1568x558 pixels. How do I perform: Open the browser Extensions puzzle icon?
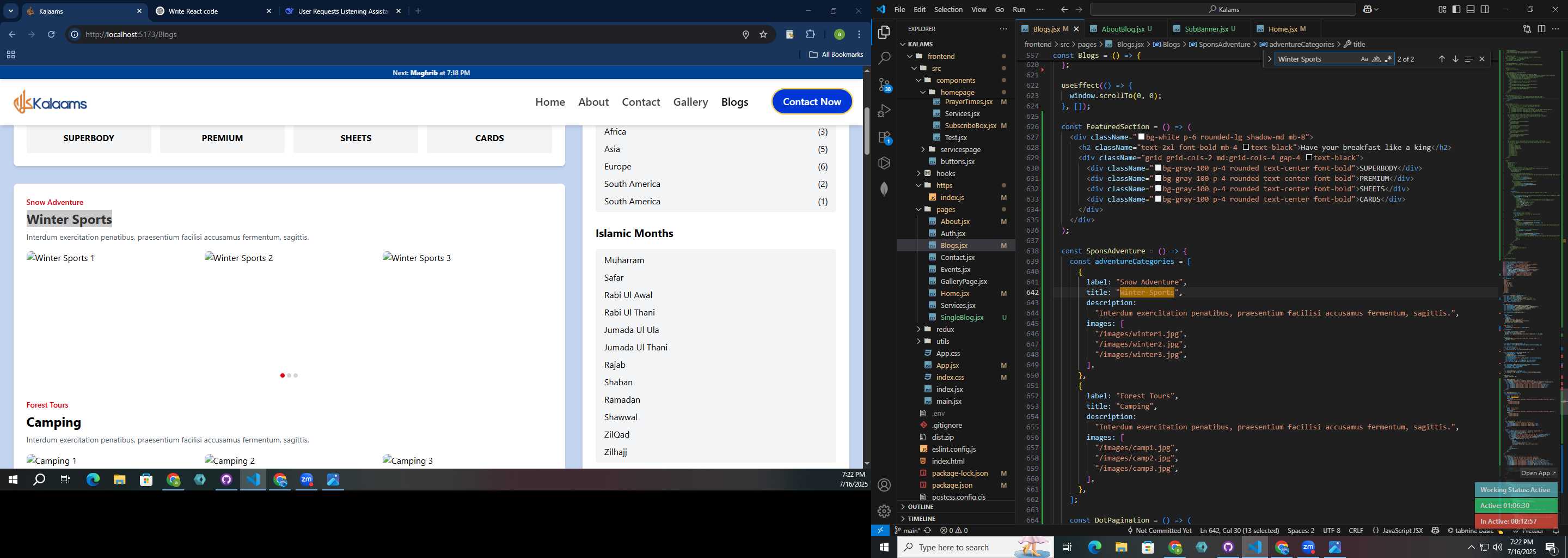810,35
